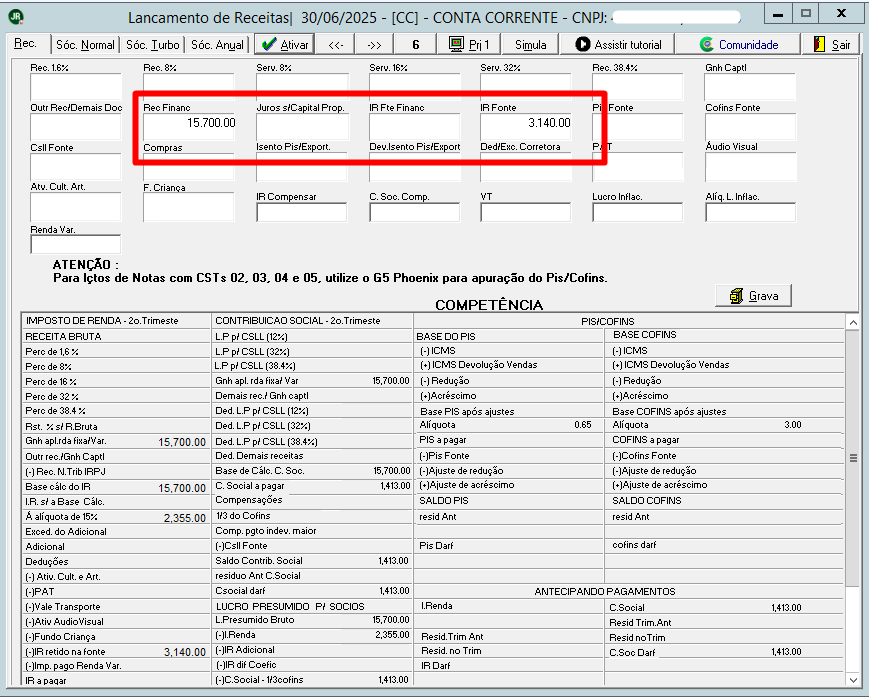869x698 pixels.
Task: Go to previous record with <<- button
Action: [x=336, y=45]
